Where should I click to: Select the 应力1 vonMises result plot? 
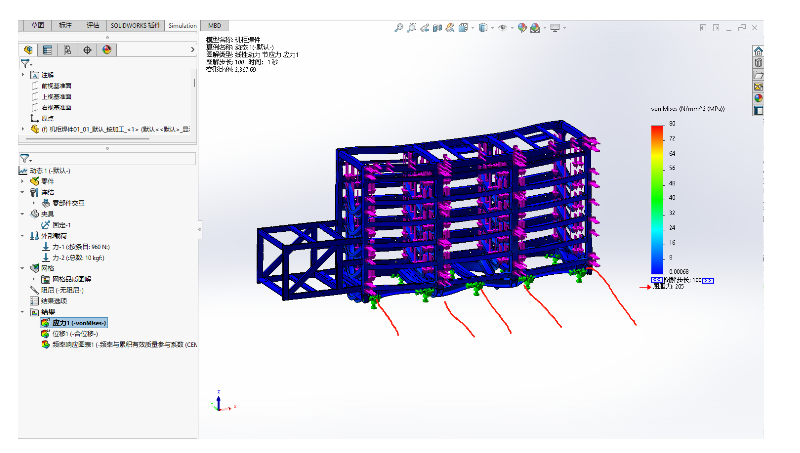point(78,323)
